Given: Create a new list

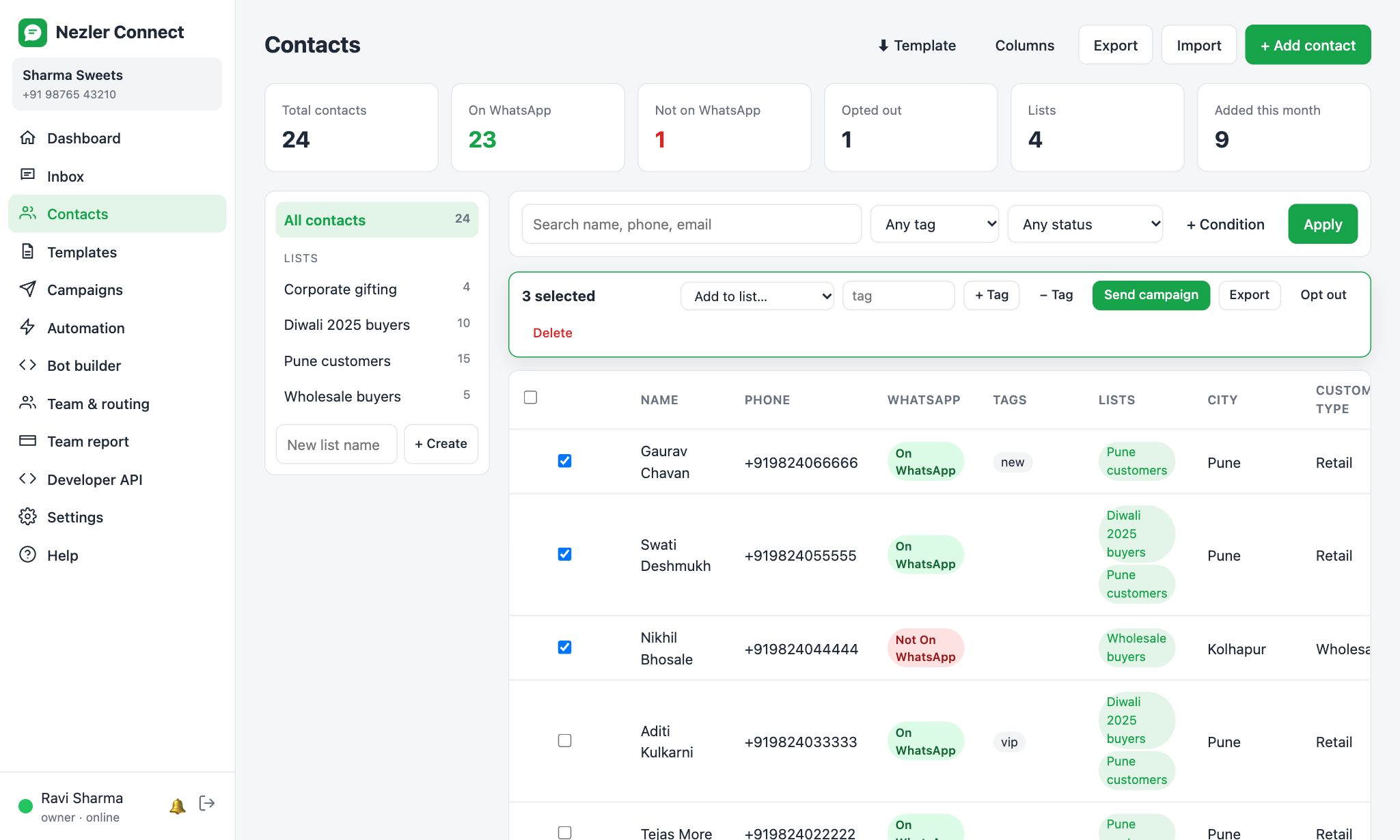Looking at the screenshot, I should pyautogui.click(x=441, y=444).
